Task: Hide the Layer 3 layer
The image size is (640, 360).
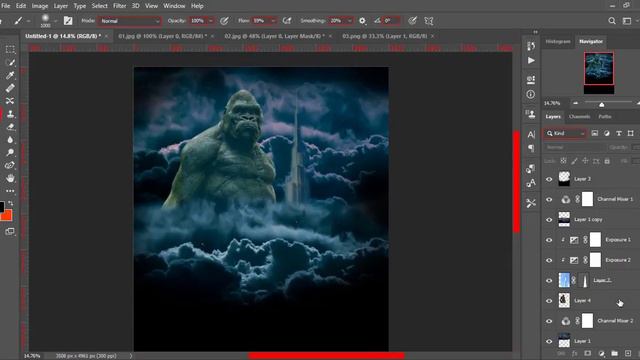Action: point(549,179)
